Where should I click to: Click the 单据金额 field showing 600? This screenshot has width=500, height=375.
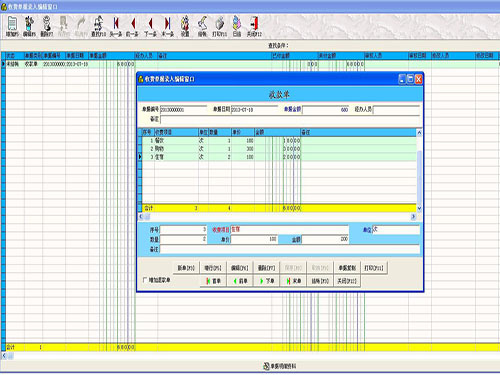pos(326,110)
